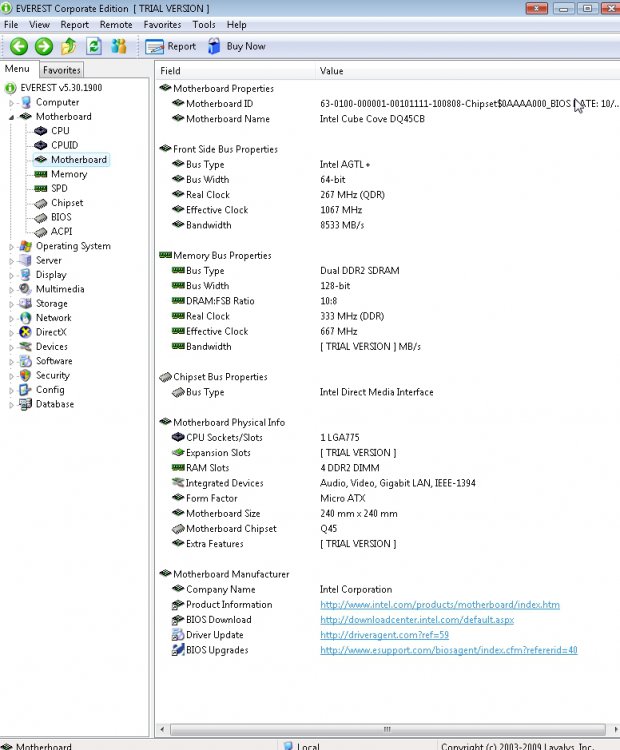Click the Report toolbar button
The width and height of the screenshot is (620, 750).
pyautogui.click(x=171, y=46)
